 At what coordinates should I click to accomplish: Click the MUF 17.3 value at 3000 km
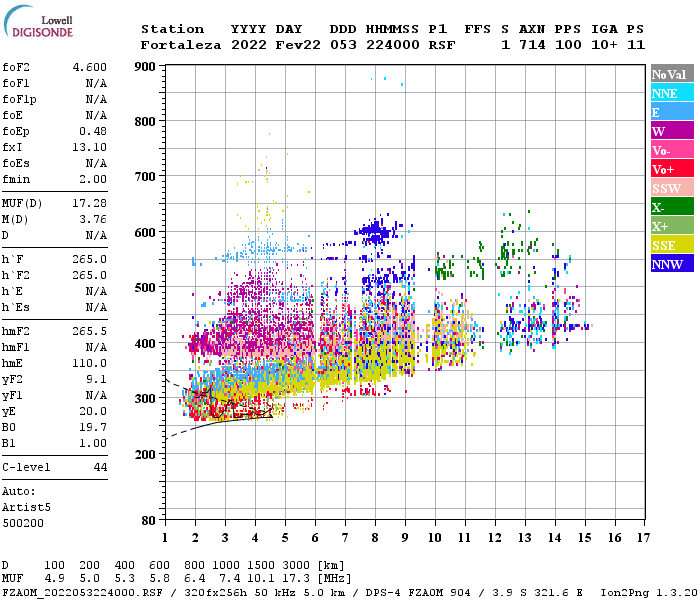click(x=296, y=579)
